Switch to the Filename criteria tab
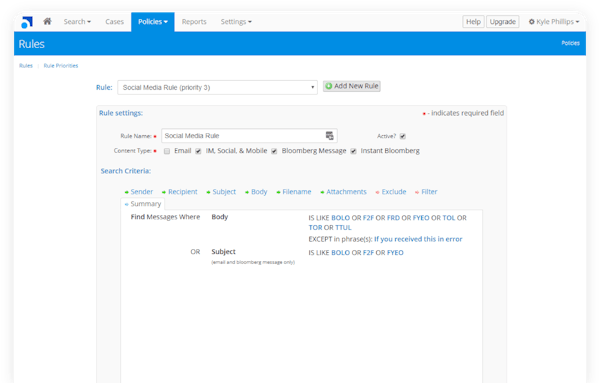 (294, 192)
